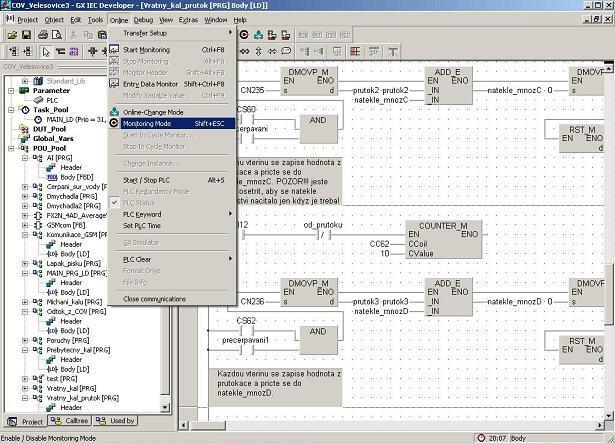Click the Open project folder icon
Viewport: 615px width, 443px height.
click(13, 35)
